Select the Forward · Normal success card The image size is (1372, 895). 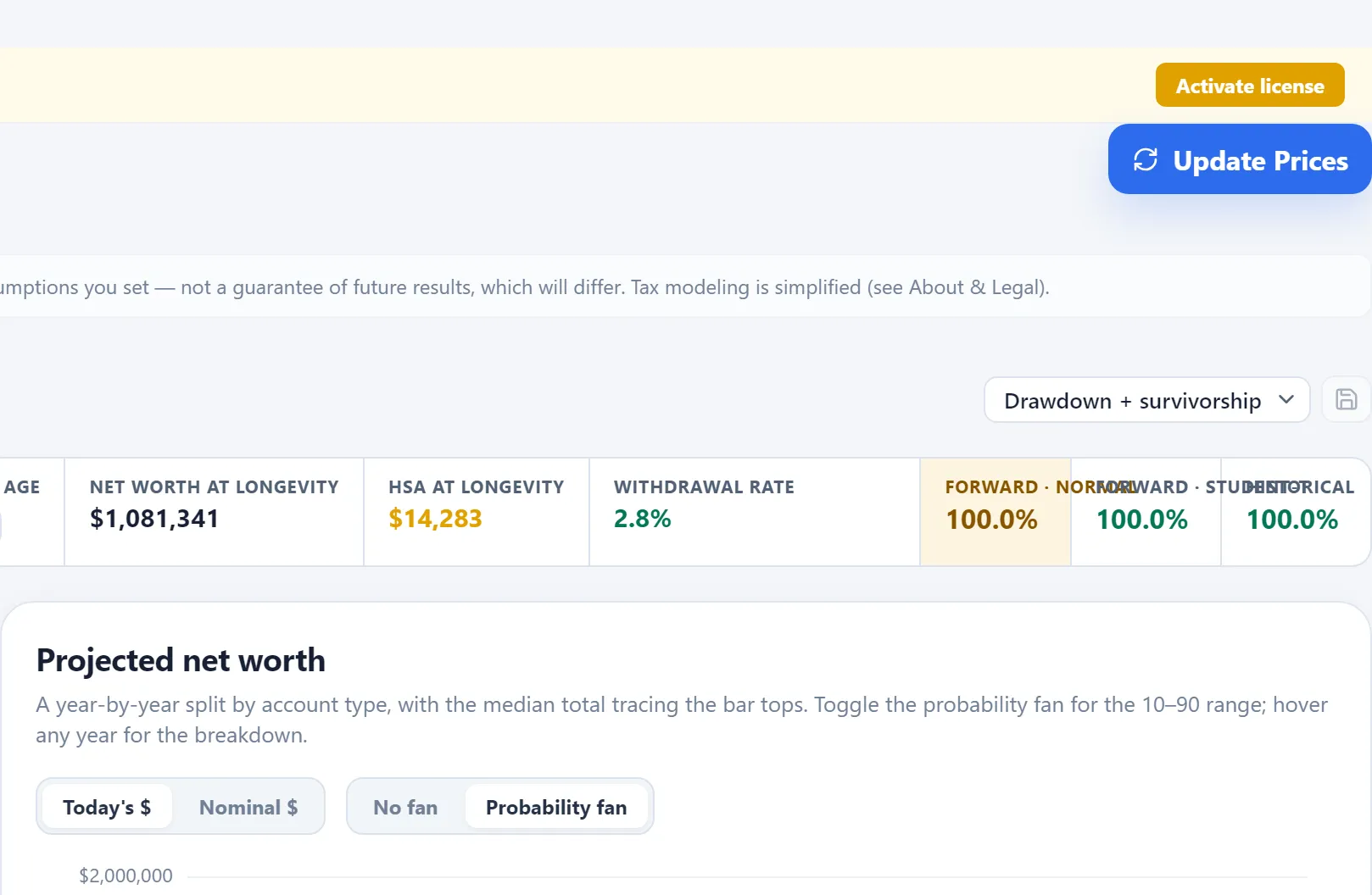point(996,512)
